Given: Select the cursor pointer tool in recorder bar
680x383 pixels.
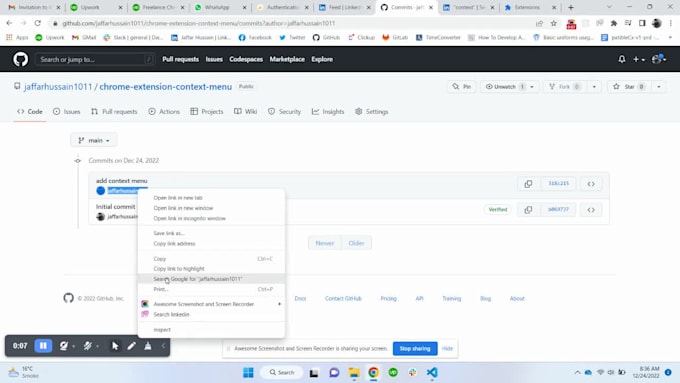Looking at the screenshot, I should [115, 346].
